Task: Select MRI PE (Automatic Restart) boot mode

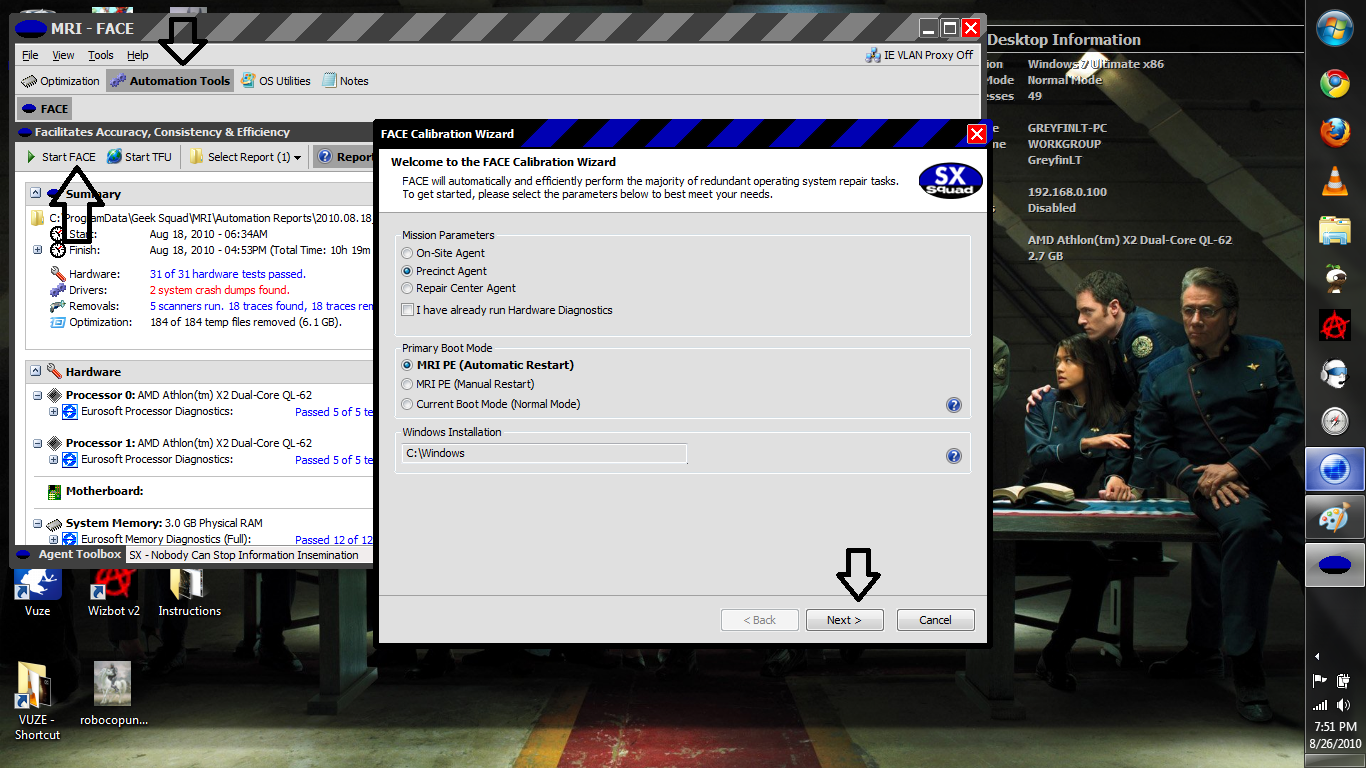Action: [x=407, y=366]
